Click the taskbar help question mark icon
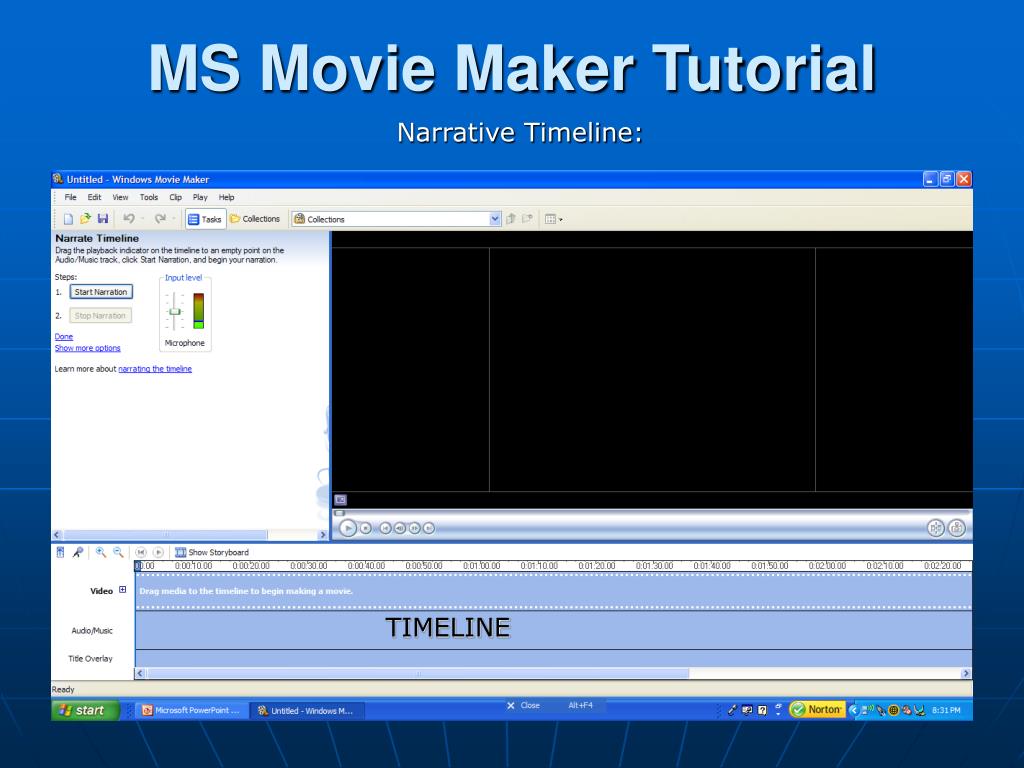This screenshot has width=1024, height=768. [x=762, y=711]
